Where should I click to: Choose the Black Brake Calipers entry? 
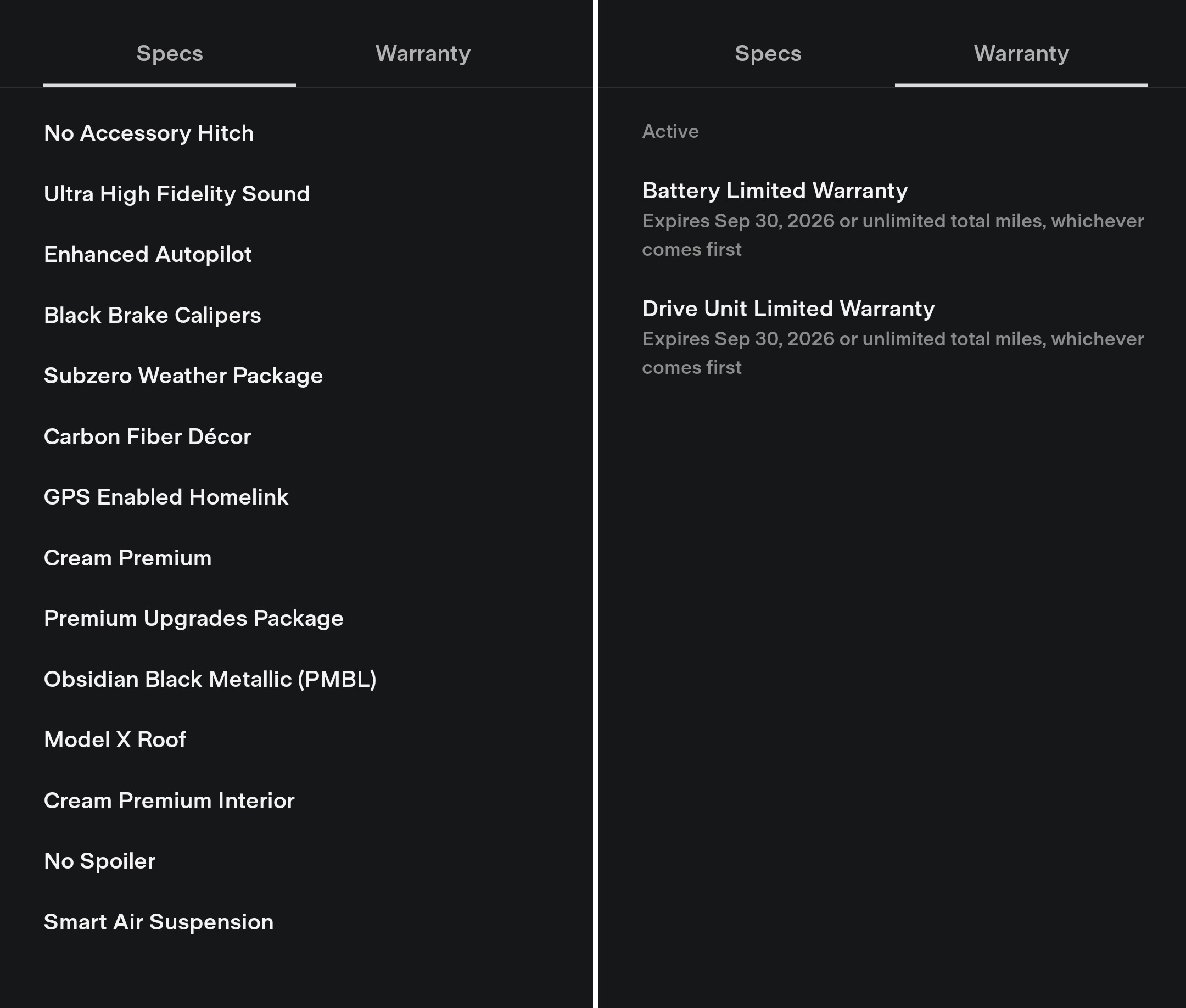[152, 316]
